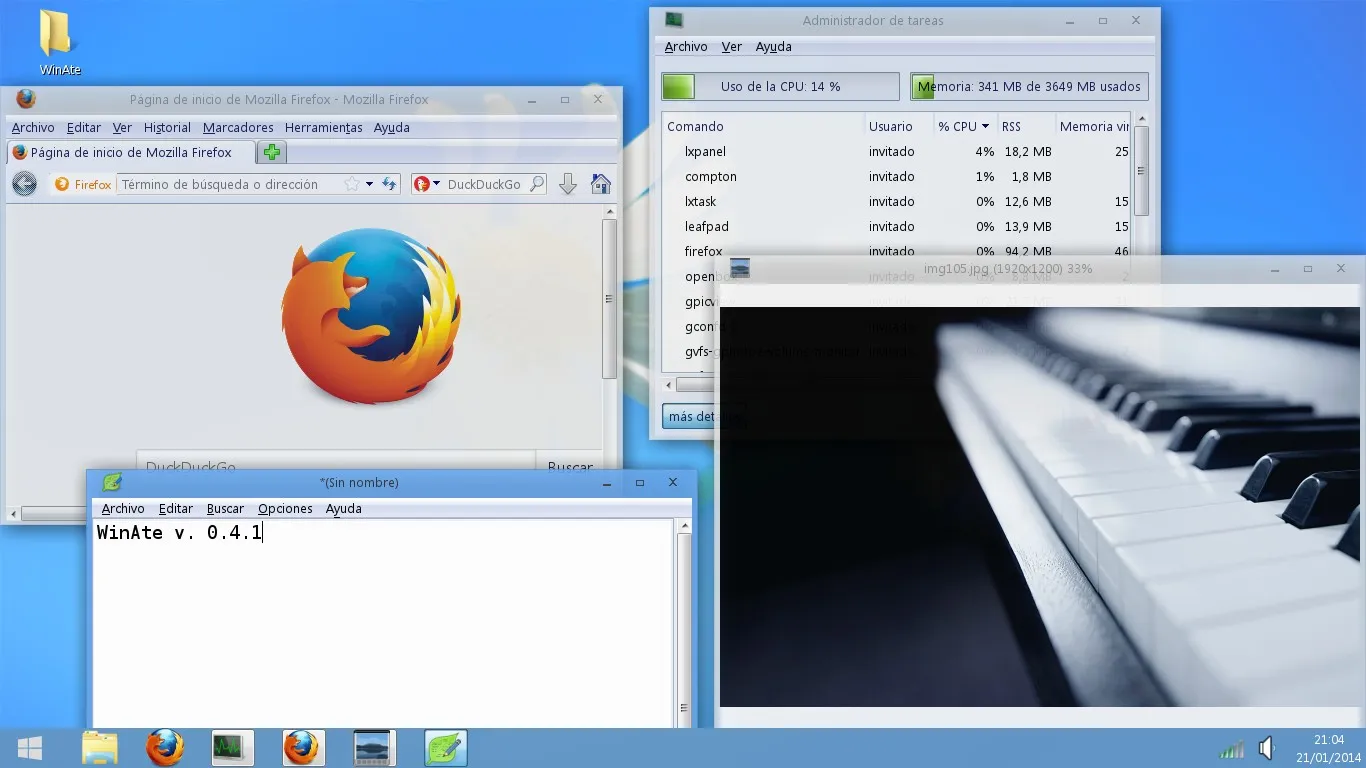This screenshot has width=1366, height=768.
Task: Open the Windows Start menu
Action: coord(29,747)
